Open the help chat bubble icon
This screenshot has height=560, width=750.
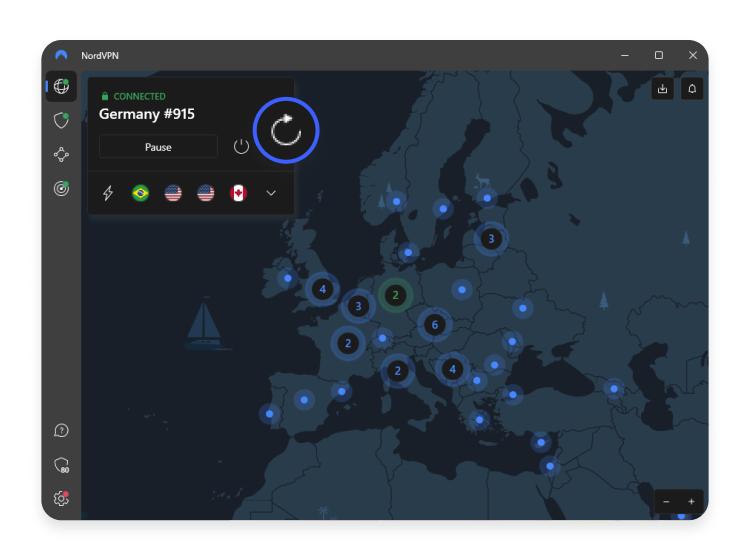61,430
